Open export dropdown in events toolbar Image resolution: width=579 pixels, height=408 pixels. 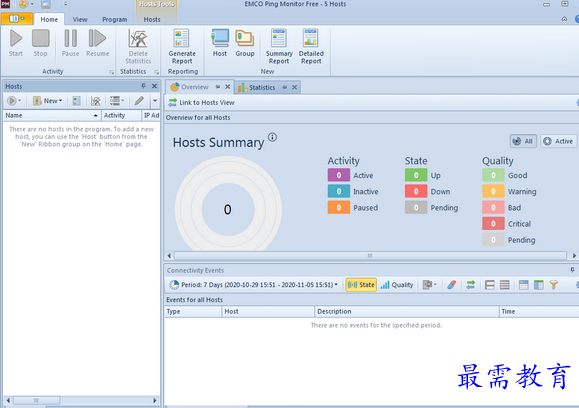(429, 285)
